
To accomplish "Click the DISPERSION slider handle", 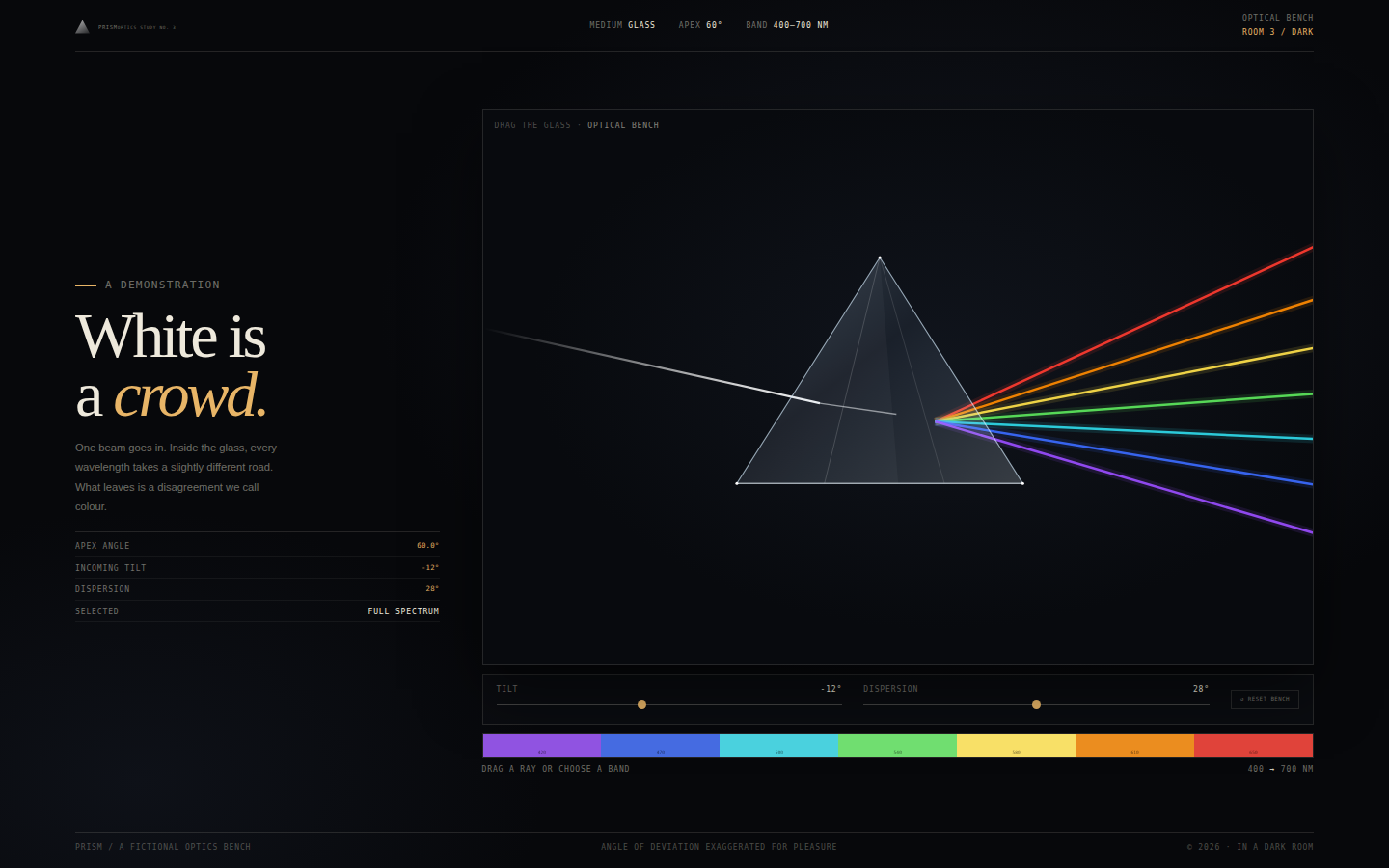I will 1036,704.
